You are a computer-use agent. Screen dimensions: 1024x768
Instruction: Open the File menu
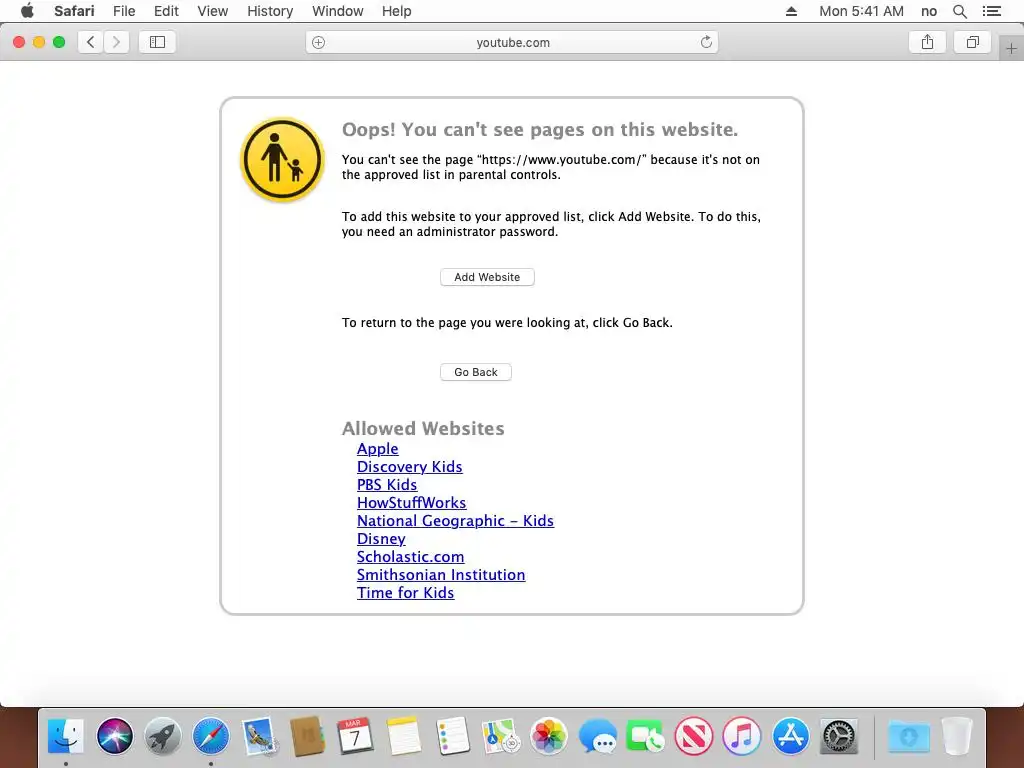point(124,11)
